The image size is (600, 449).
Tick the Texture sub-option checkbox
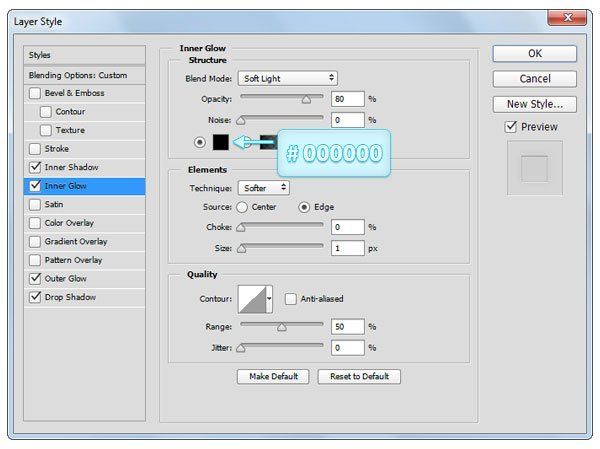(x=46, y=130)
